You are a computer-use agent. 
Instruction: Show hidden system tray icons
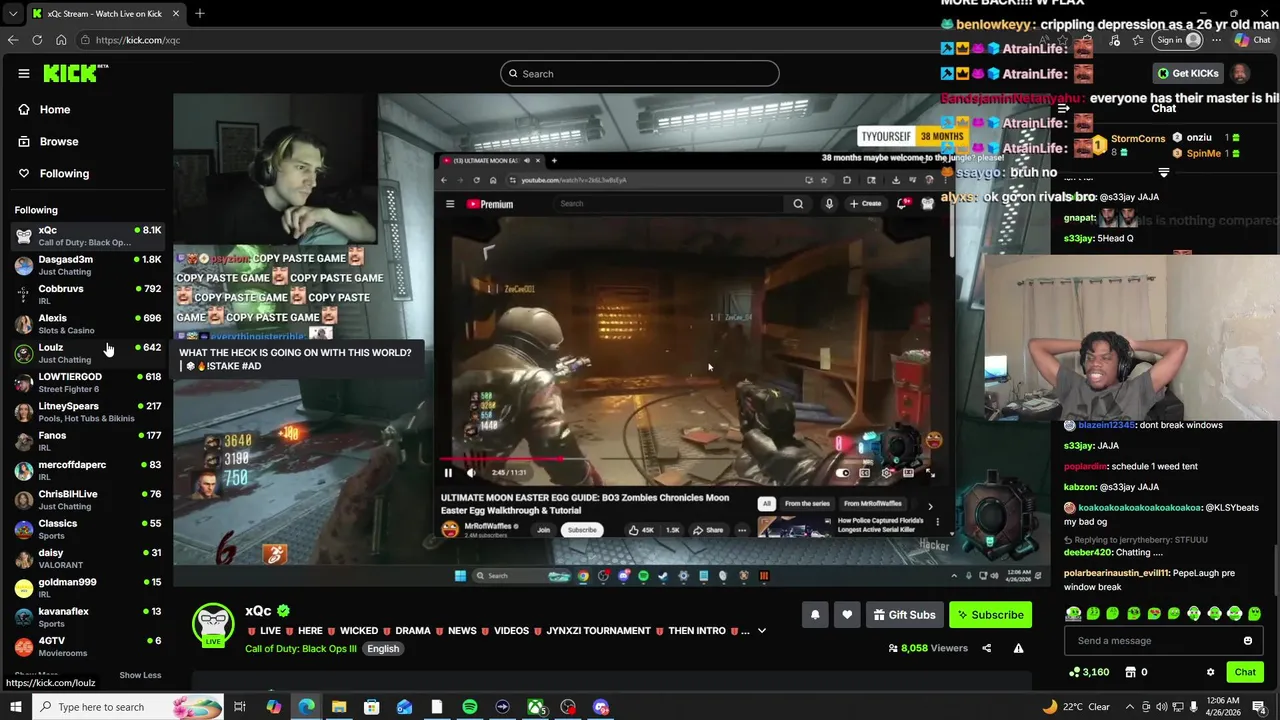(x=1129, y=707)
